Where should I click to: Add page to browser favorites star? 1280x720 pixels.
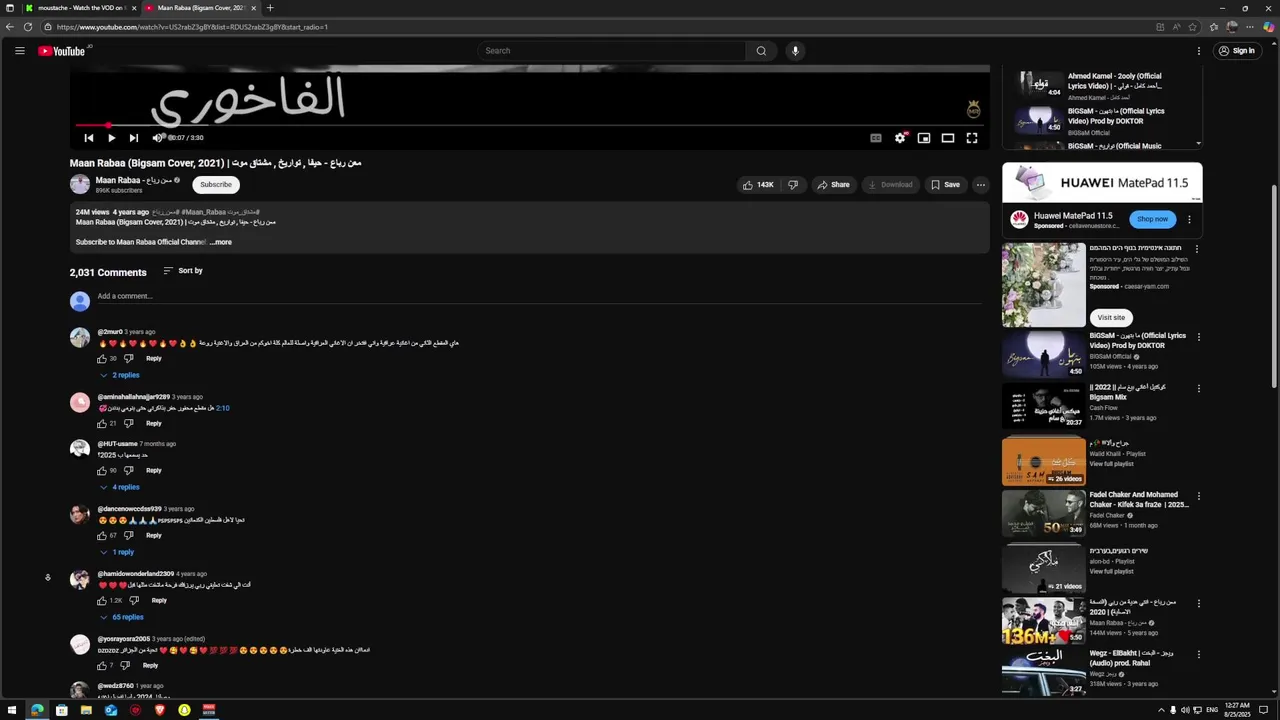coord(1194,27)
